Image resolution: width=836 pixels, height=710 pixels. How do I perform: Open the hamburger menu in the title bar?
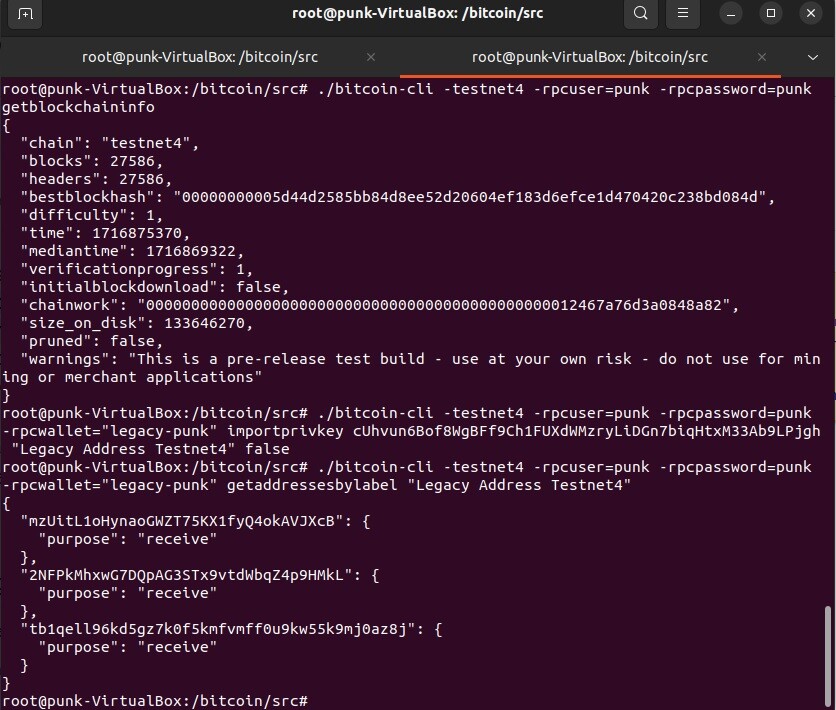(x=682, y=13)
